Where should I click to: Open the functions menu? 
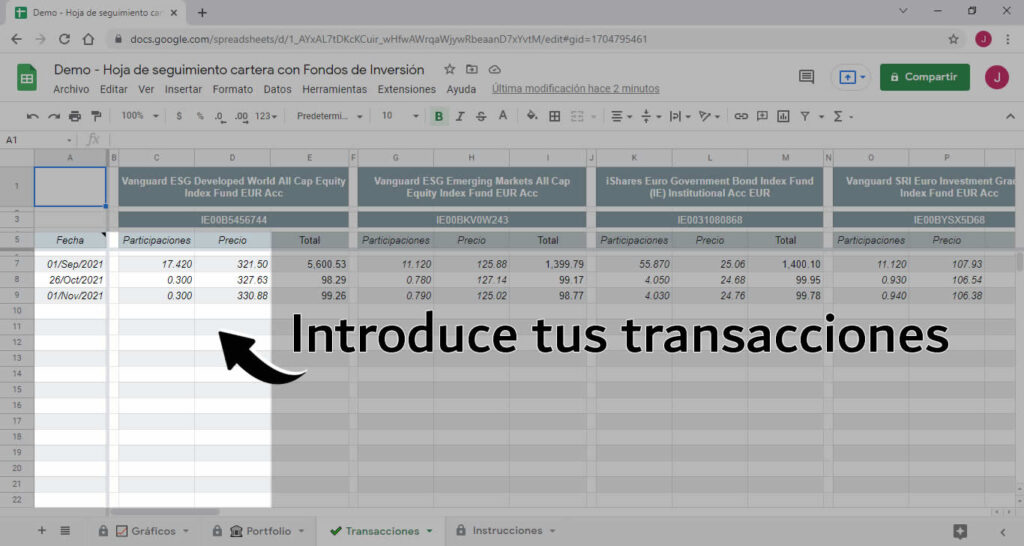(842, 116)
